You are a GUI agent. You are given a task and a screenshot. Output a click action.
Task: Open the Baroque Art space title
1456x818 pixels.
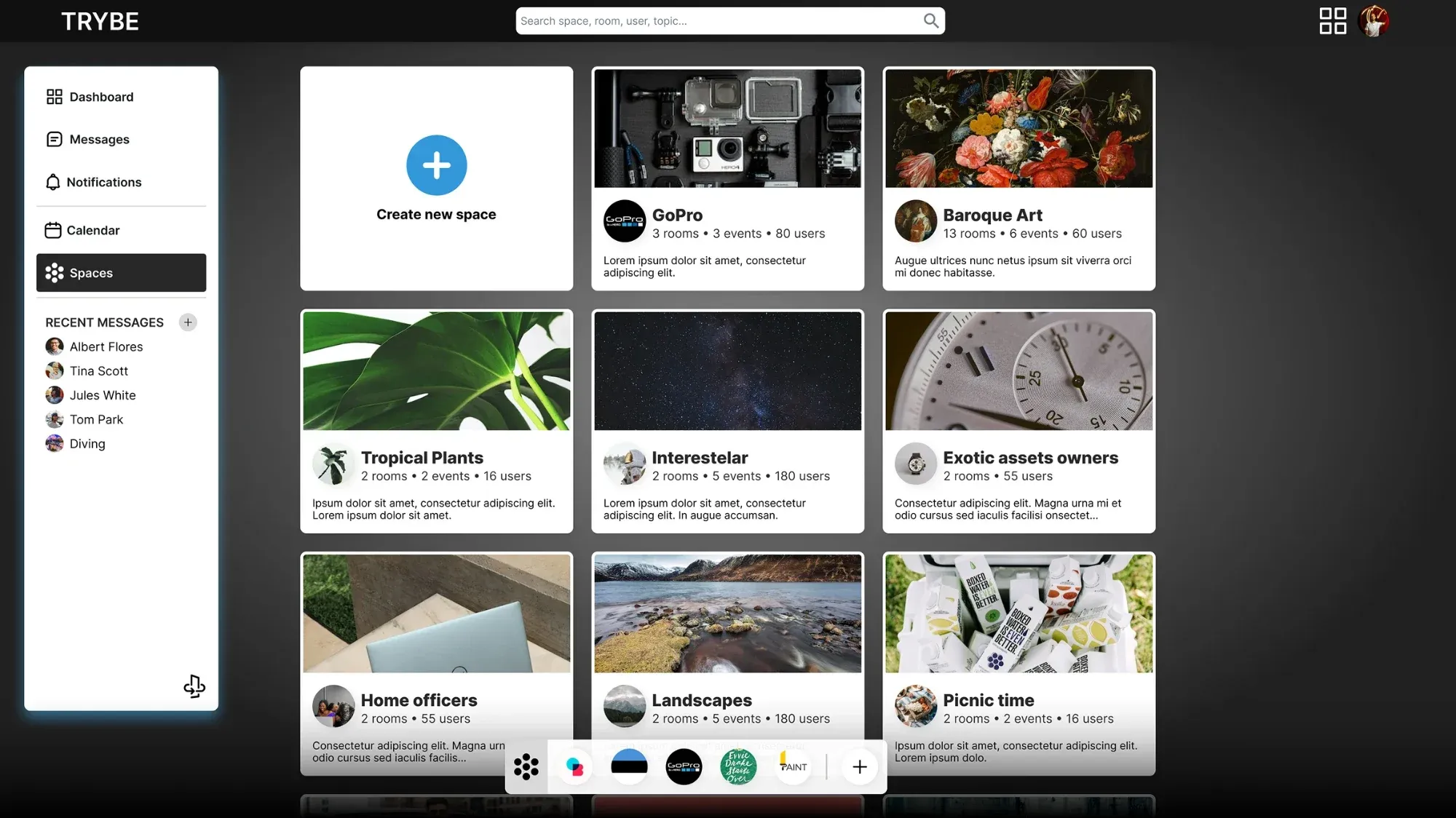tap(992, 215)
